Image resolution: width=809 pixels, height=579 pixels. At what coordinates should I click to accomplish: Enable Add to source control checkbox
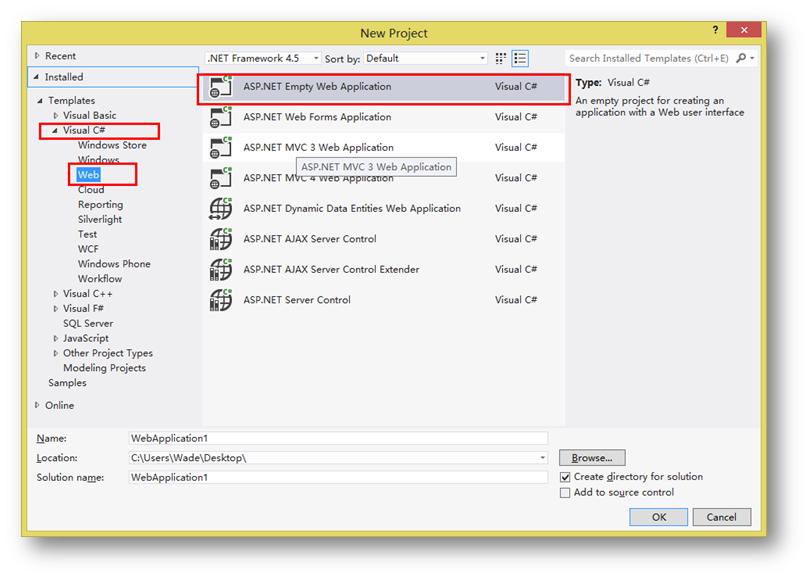click(x=566, y=493)
